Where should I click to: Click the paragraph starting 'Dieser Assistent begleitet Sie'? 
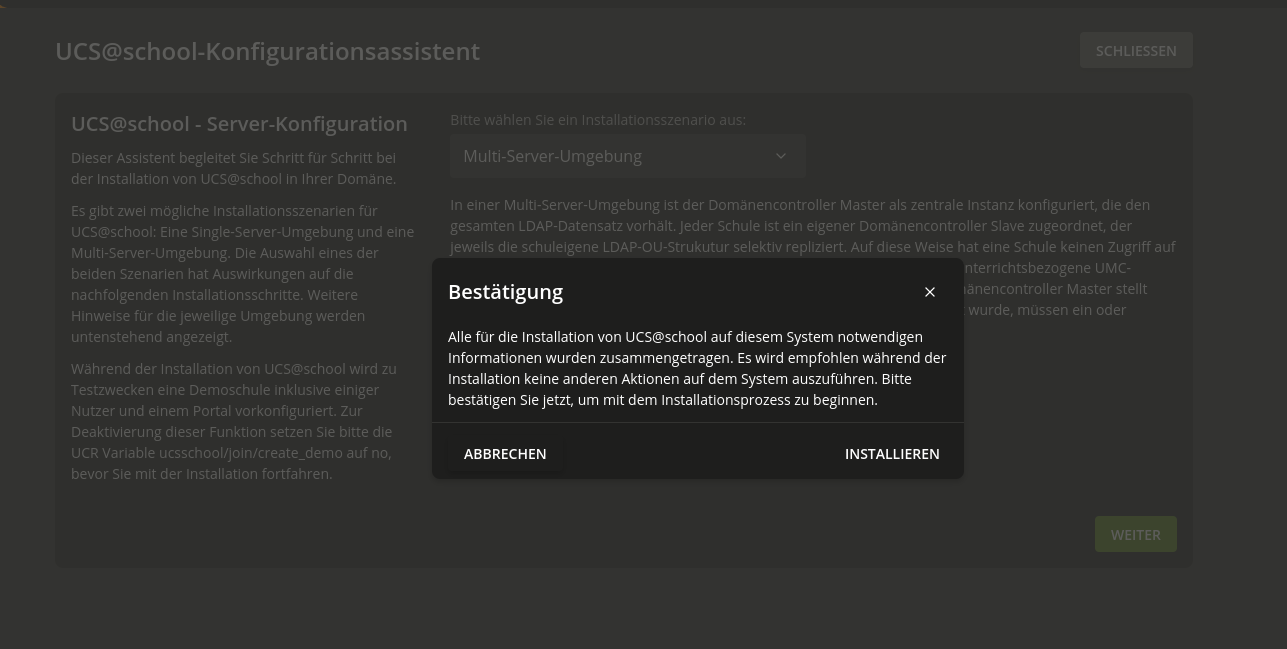233,168
